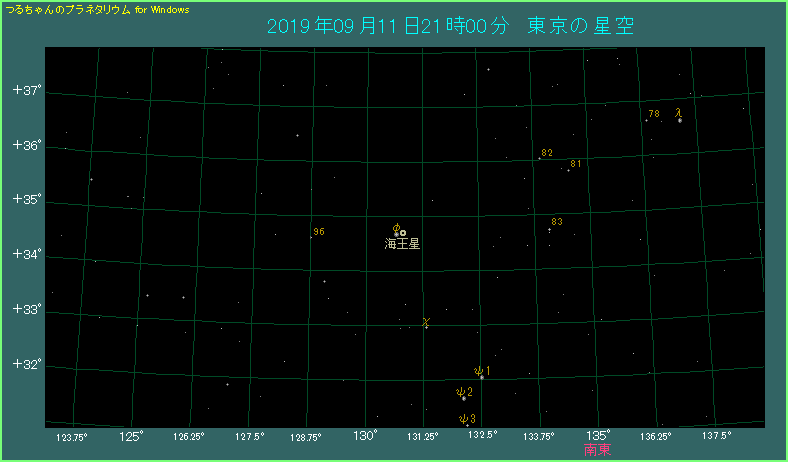Image resolution: width=788 pixels, height=462 pixels.
Task: Click the Neptune planet marker
Action: click(403, 233)
